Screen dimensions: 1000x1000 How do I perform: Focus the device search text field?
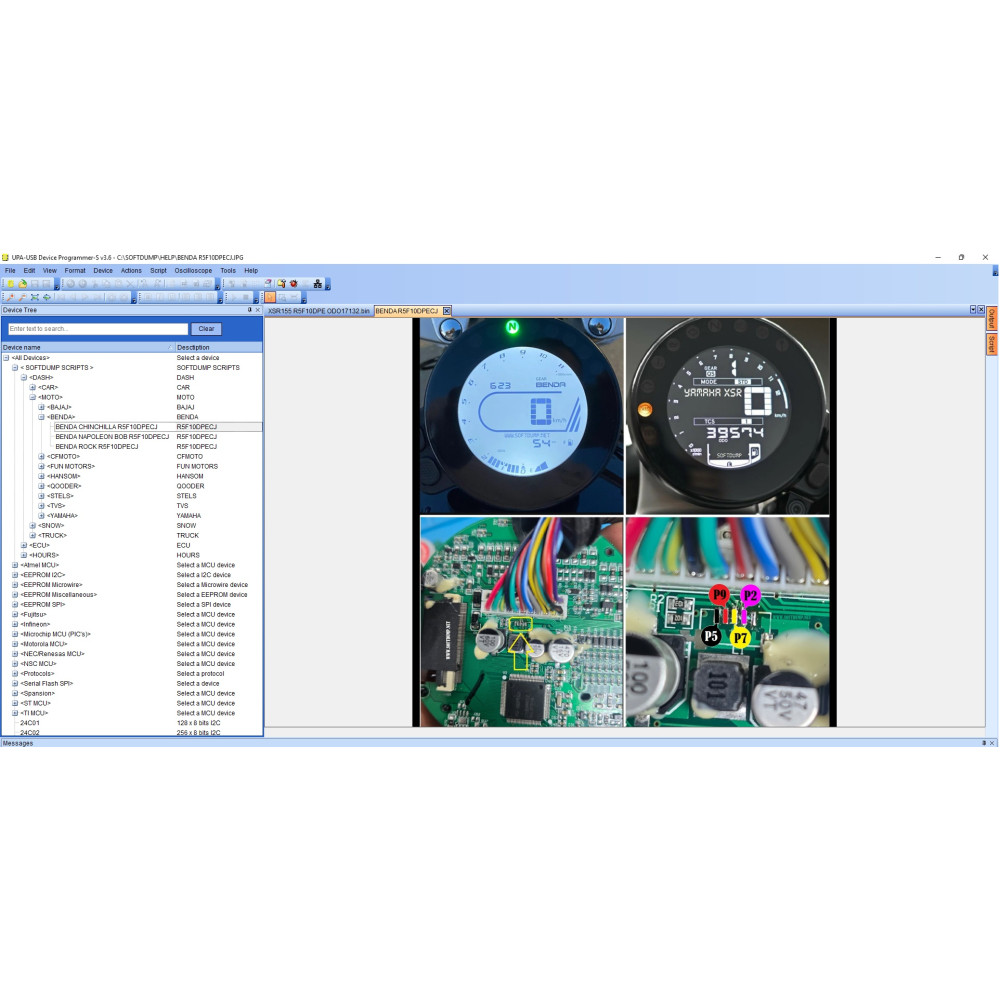(x=98, y=329)
